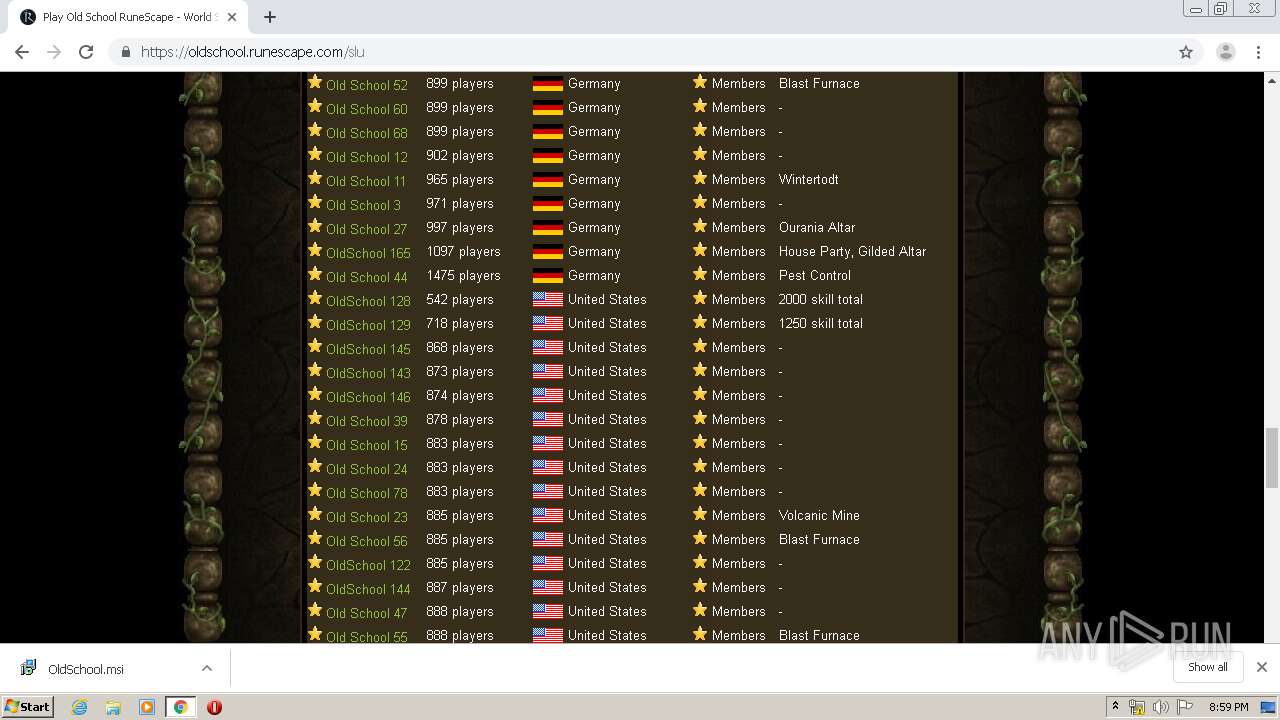Open the Chrome profile avatar menu
1280x720 pixels.
click(x=1225, y=52)
